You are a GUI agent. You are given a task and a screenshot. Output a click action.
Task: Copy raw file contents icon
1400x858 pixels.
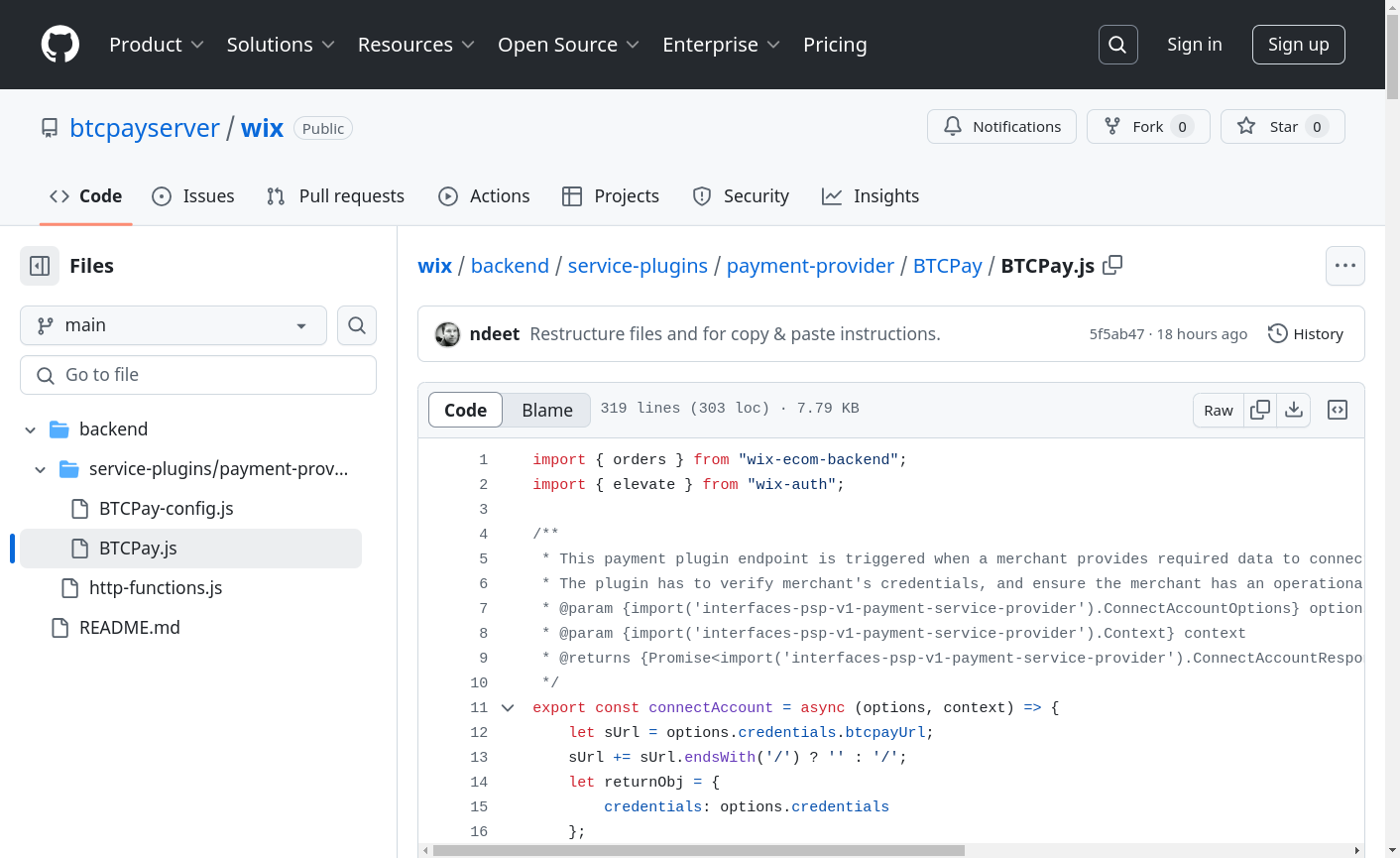(x=1260, y=410)
